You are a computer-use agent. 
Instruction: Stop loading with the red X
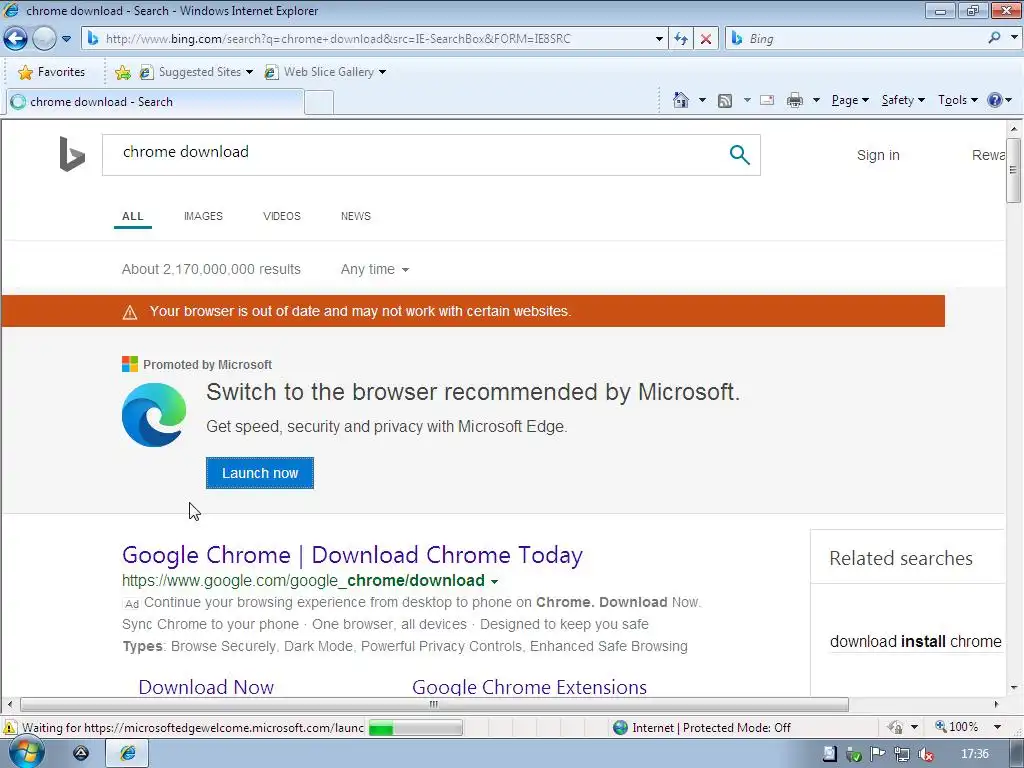click(x=706, y=39)
